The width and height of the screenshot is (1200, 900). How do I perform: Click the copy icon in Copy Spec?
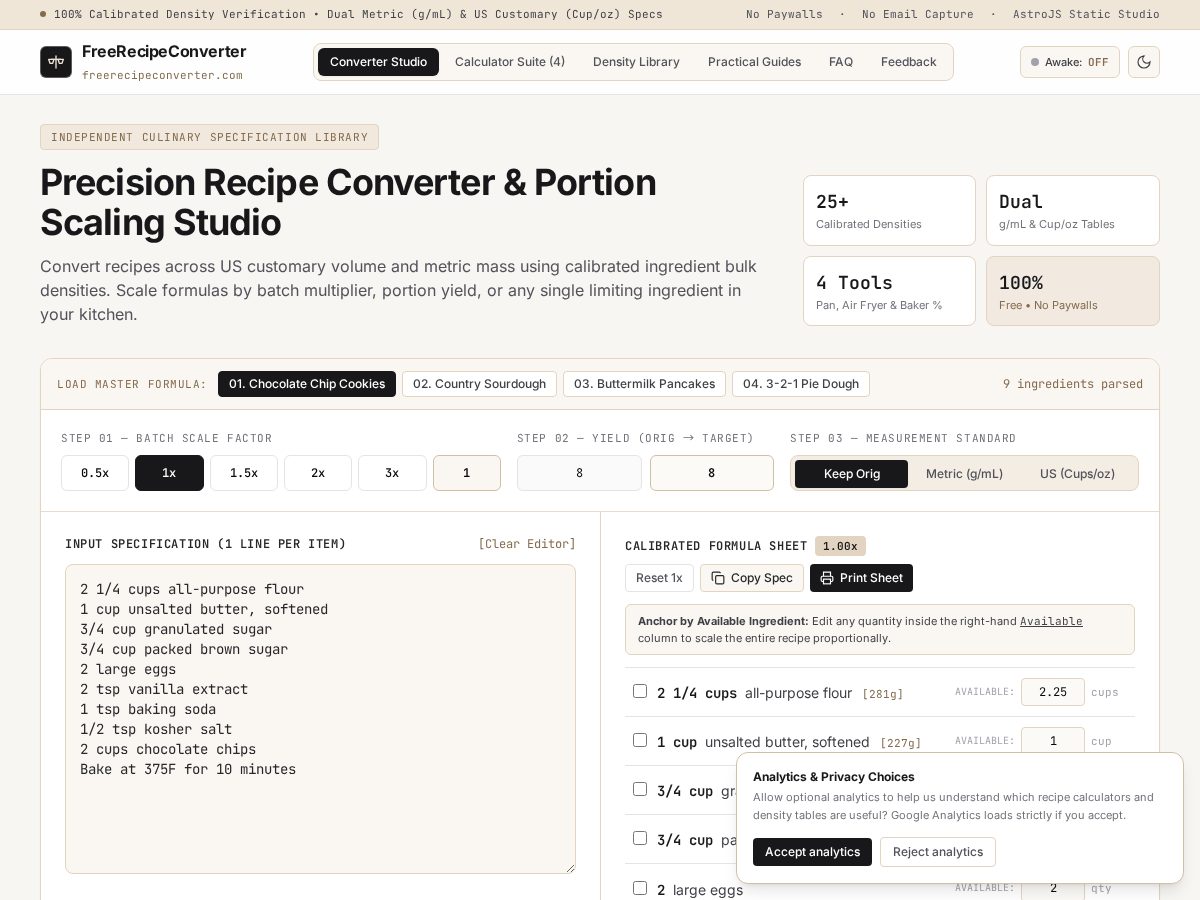[x=718, y=578]
